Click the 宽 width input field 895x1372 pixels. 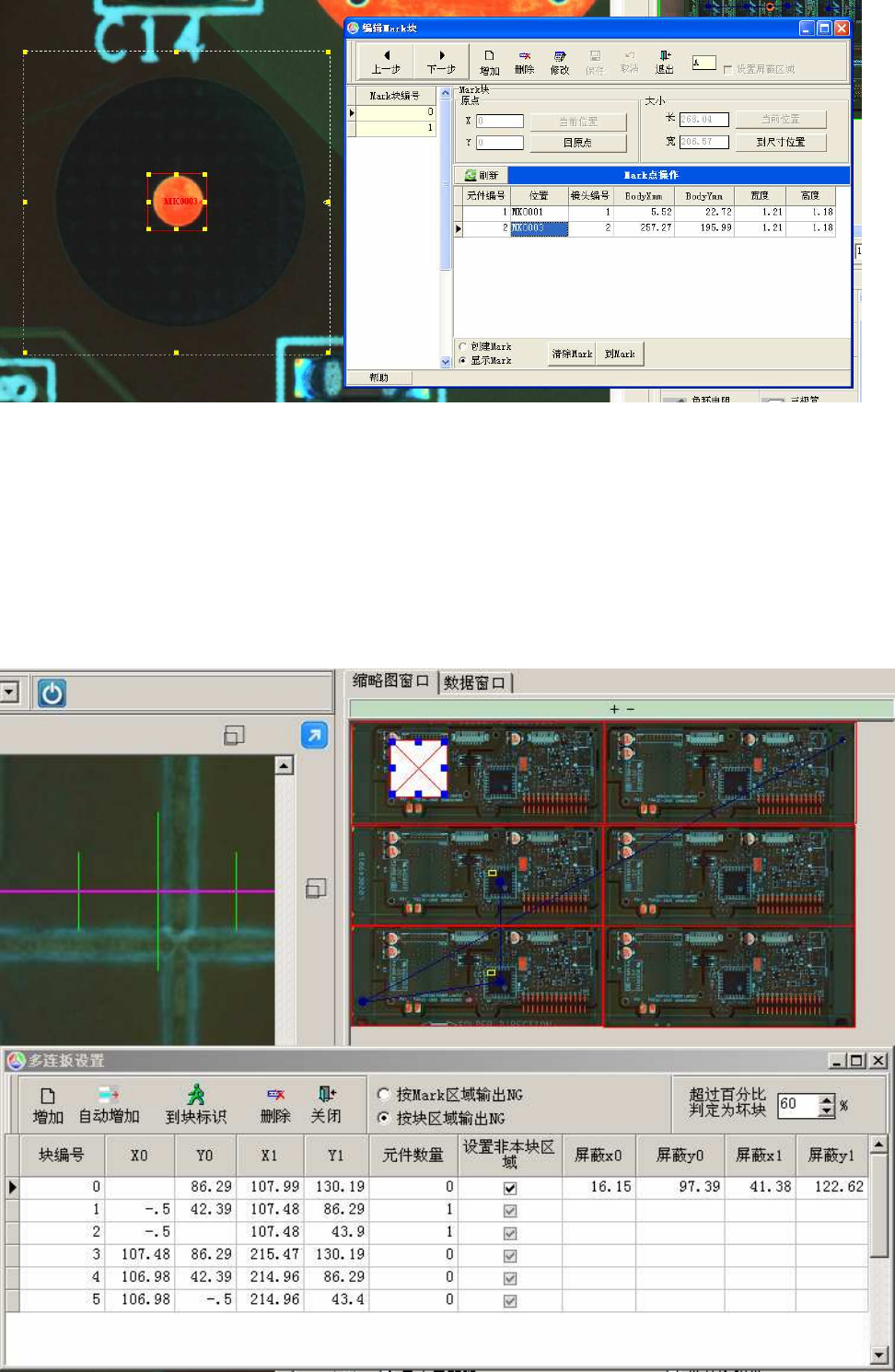(x=704, y=142)
